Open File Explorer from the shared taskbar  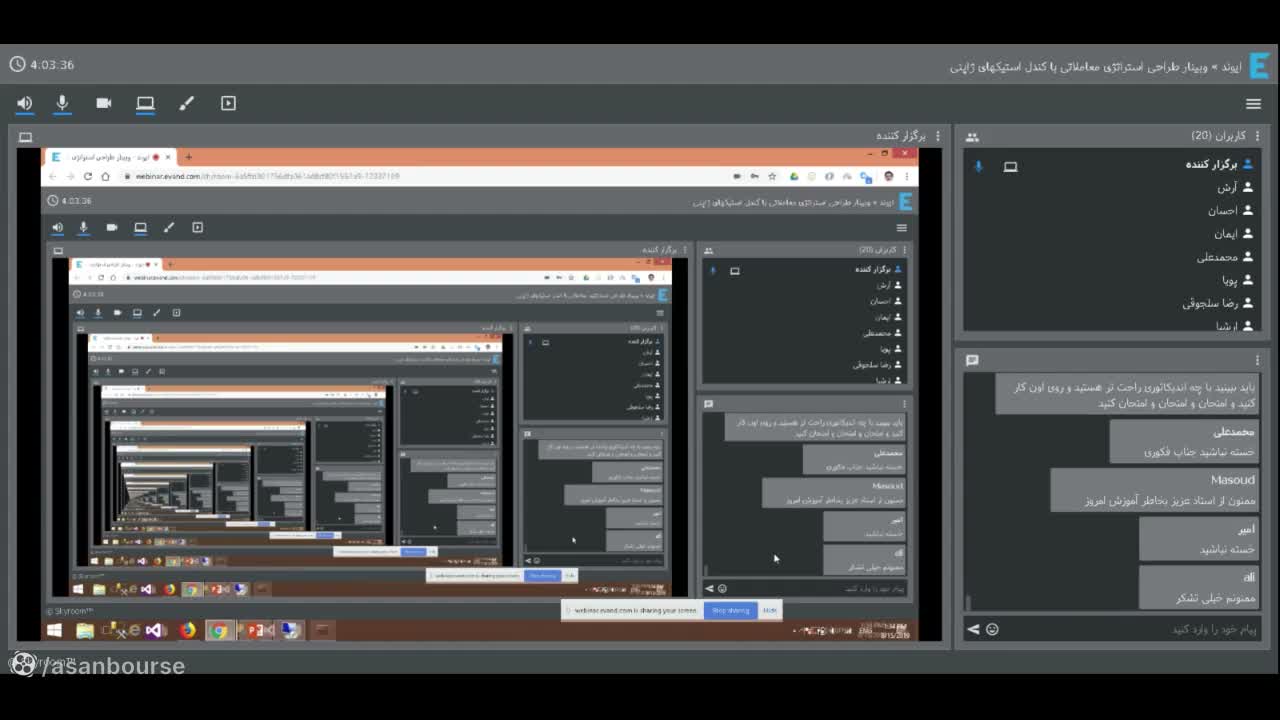(x=85, y=630)
